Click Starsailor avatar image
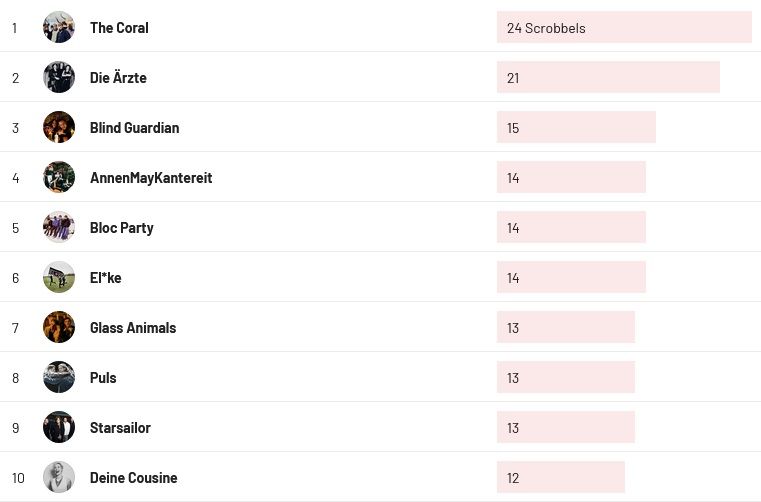The image size is (761, 502). click(59, 427)
